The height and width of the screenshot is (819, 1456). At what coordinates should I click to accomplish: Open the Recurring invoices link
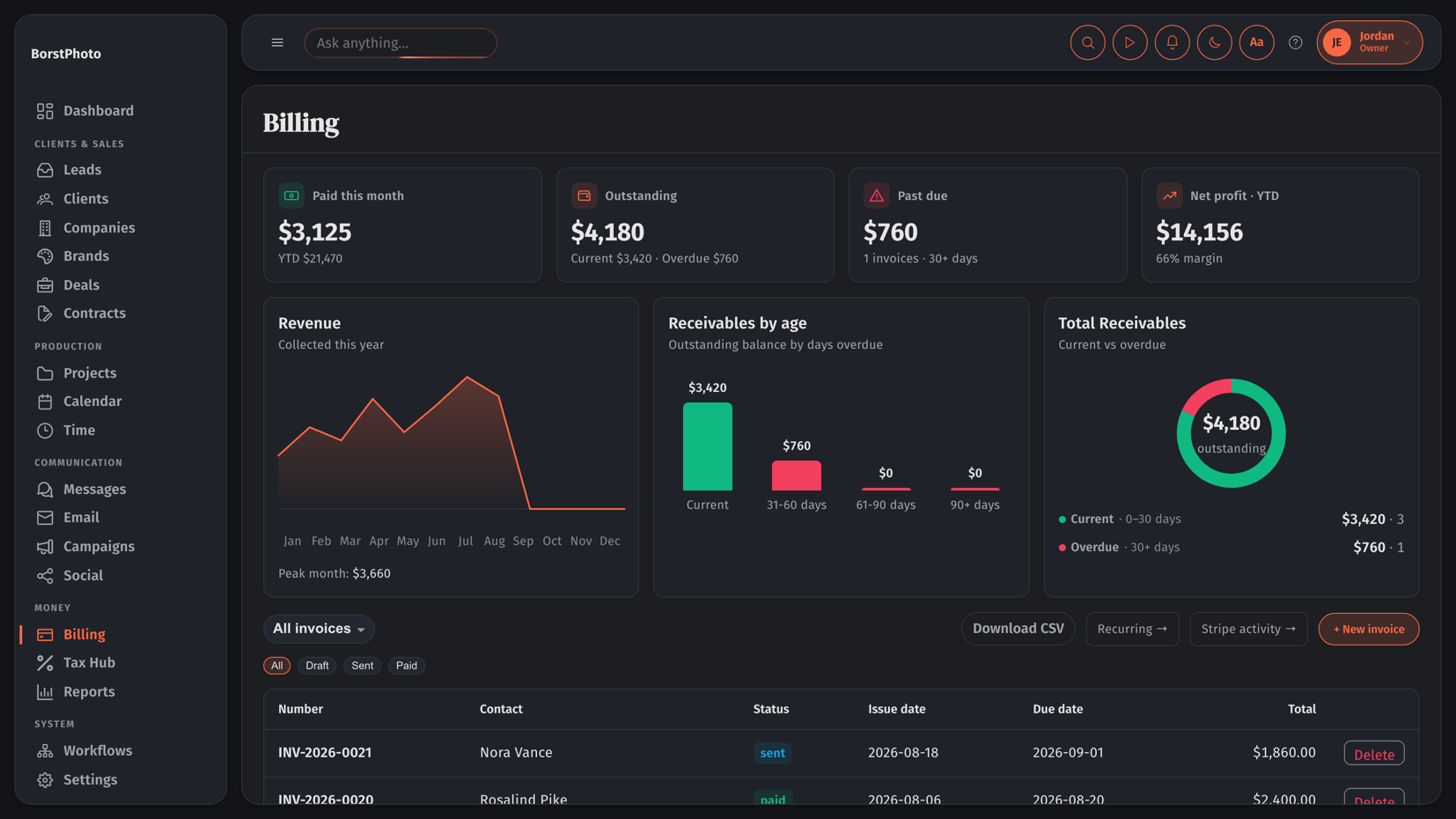(1132, 629)
